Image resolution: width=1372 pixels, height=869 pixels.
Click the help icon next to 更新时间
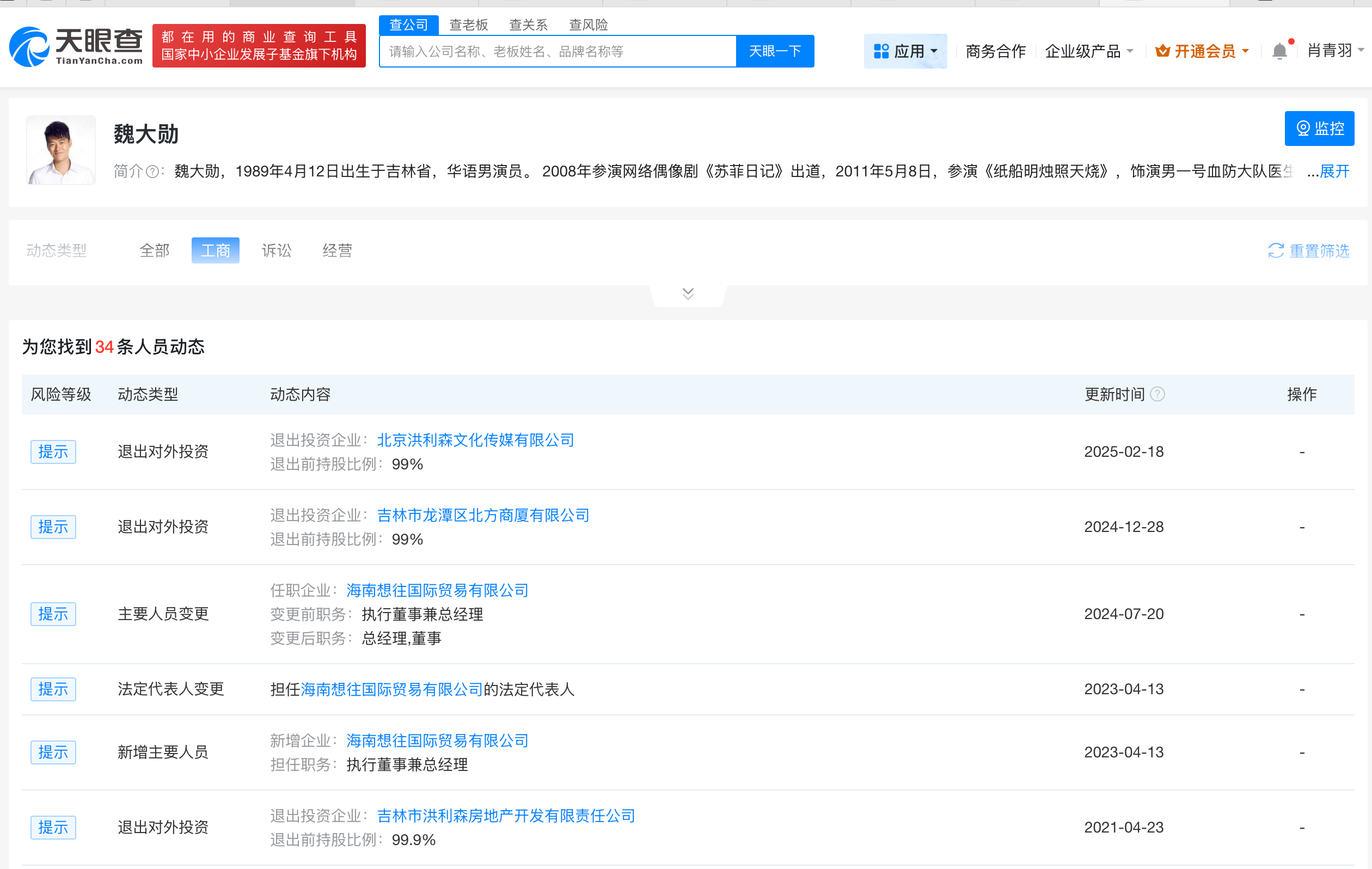[x=1157, y=394]
